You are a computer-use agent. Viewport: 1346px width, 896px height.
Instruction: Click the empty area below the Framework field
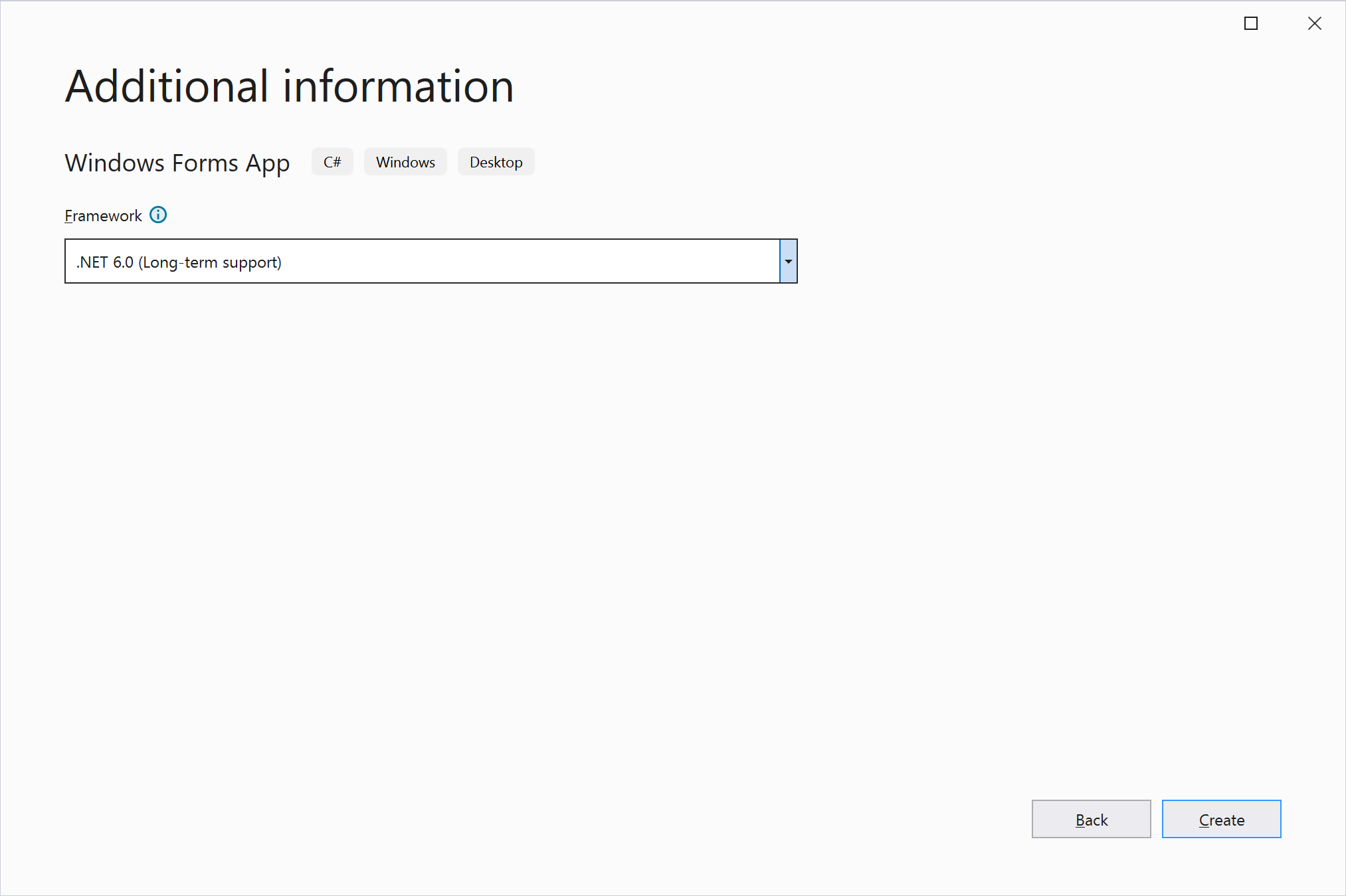(x=431, y=465)
